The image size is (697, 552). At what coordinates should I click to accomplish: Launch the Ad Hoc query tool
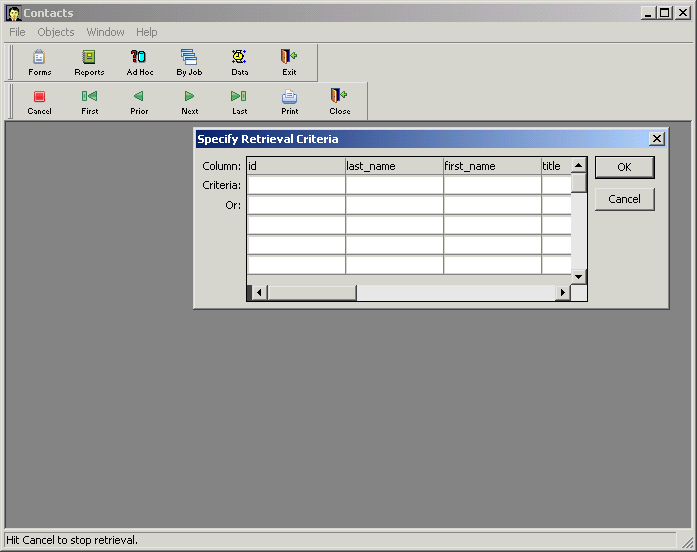(139, 63)
